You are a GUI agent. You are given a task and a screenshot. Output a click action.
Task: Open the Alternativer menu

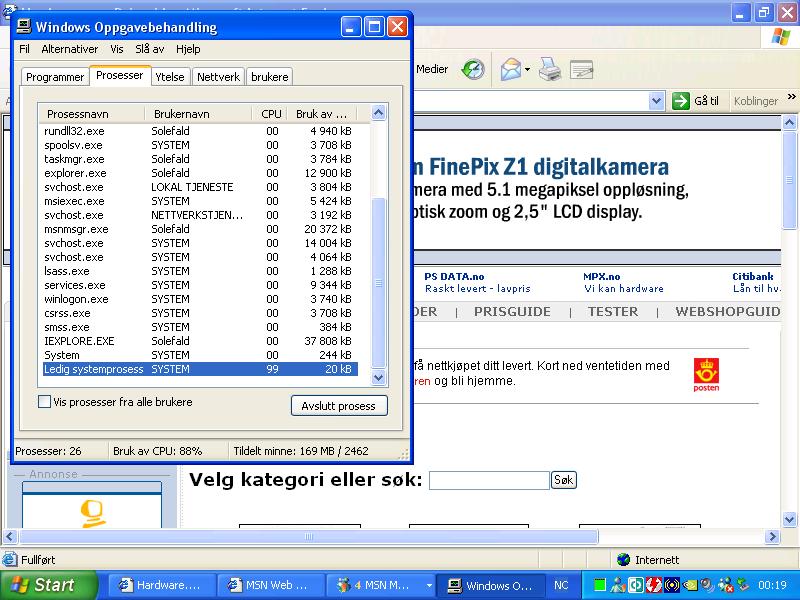pos(69,49)
